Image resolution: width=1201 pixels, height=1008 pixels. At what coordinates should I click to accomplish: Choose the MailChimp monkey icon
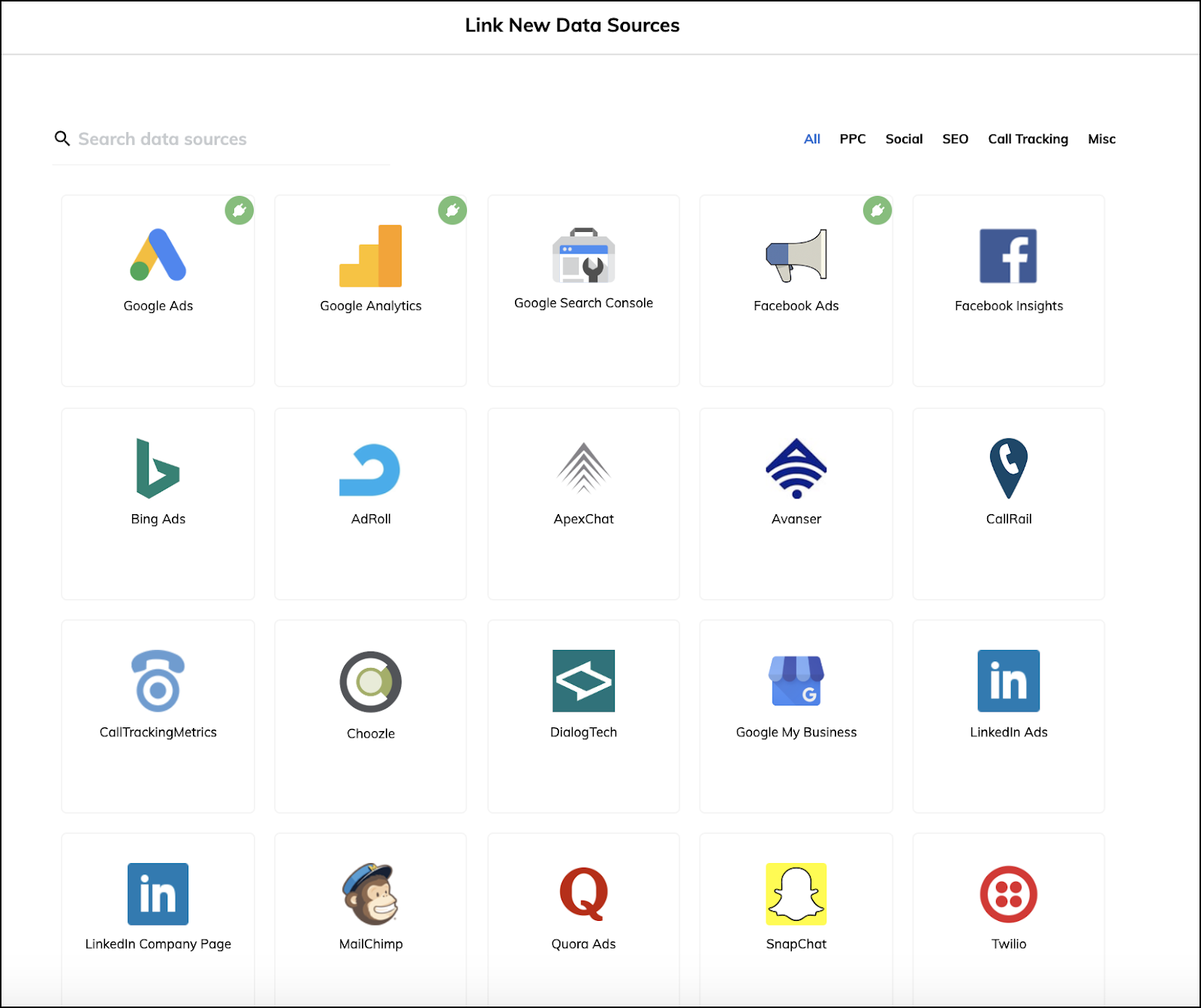click(370, 894)
